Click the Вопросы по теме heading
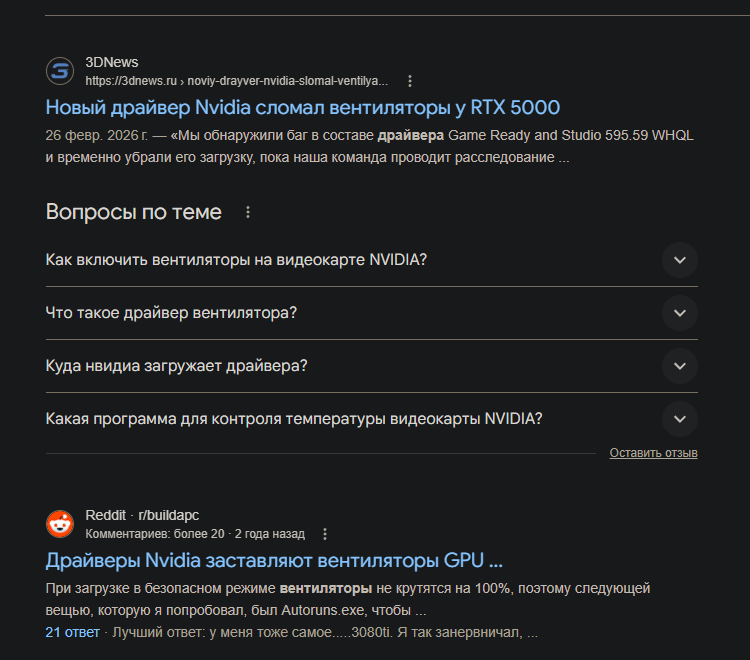 coord(133,212)
